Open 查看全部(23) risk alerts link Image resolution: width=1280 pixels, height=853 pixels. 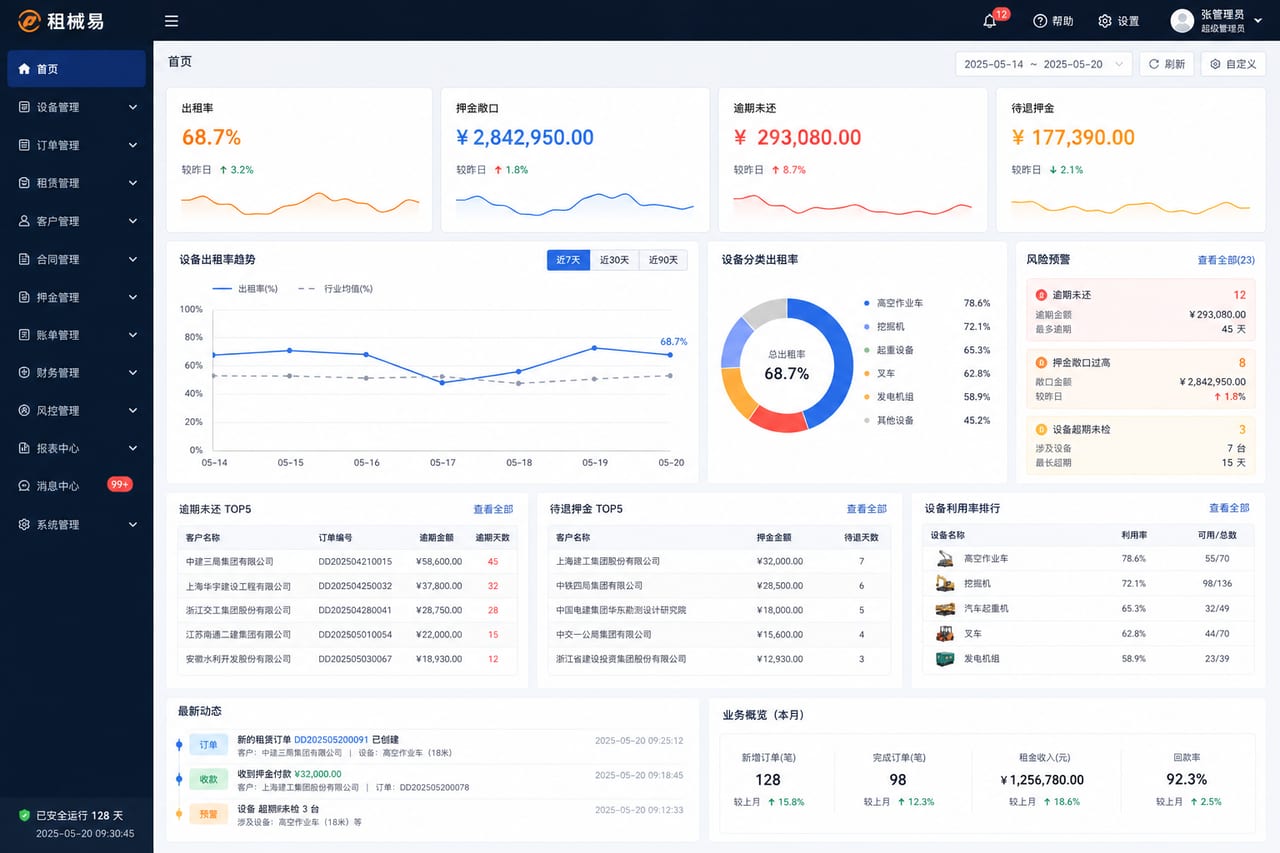(1226, 260)
